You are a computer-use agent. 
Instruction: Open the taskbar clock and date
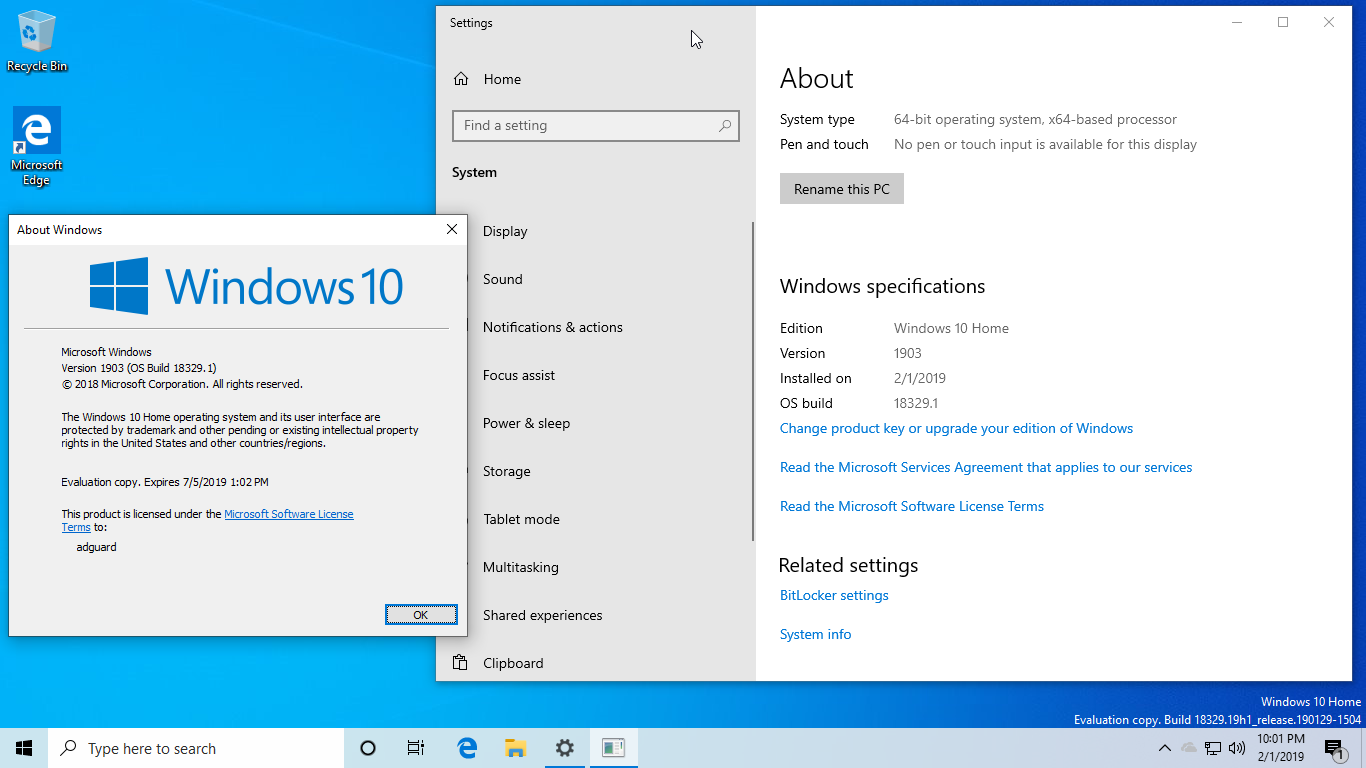tap(1280, 748)
